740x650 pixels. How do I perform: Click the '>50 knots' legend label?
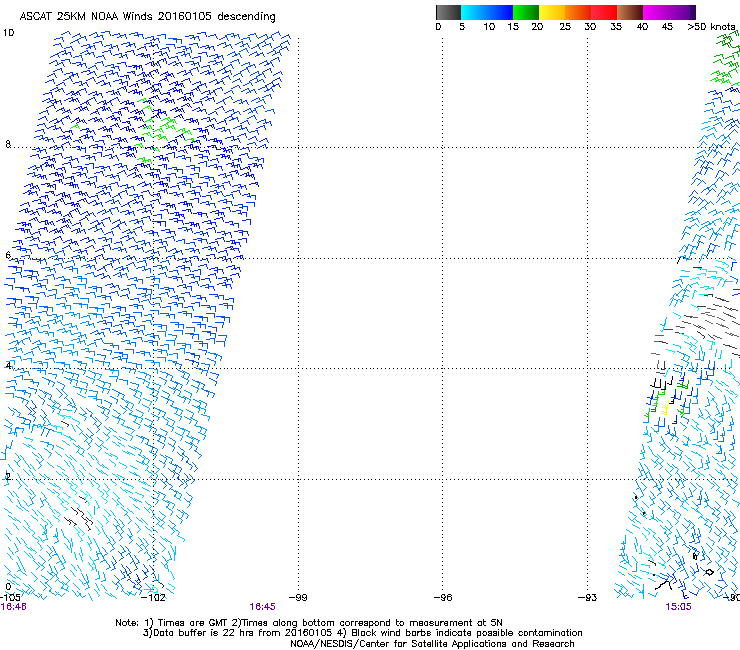[x=712, y=27]
